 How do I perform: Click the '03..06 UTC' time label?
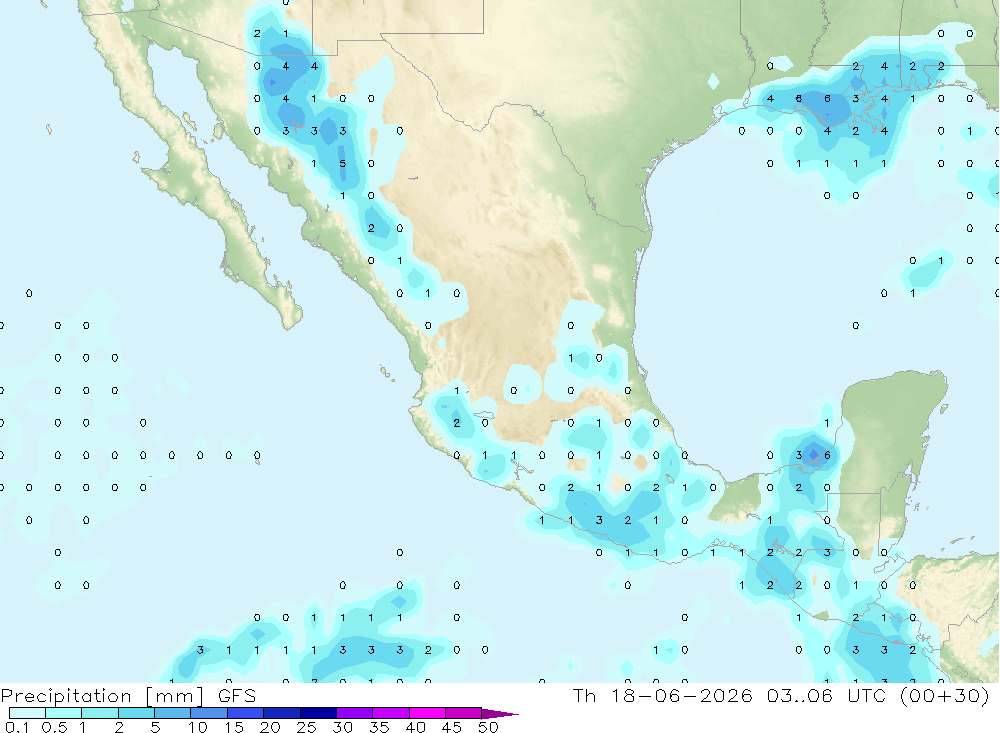click(x=828, y=695)
